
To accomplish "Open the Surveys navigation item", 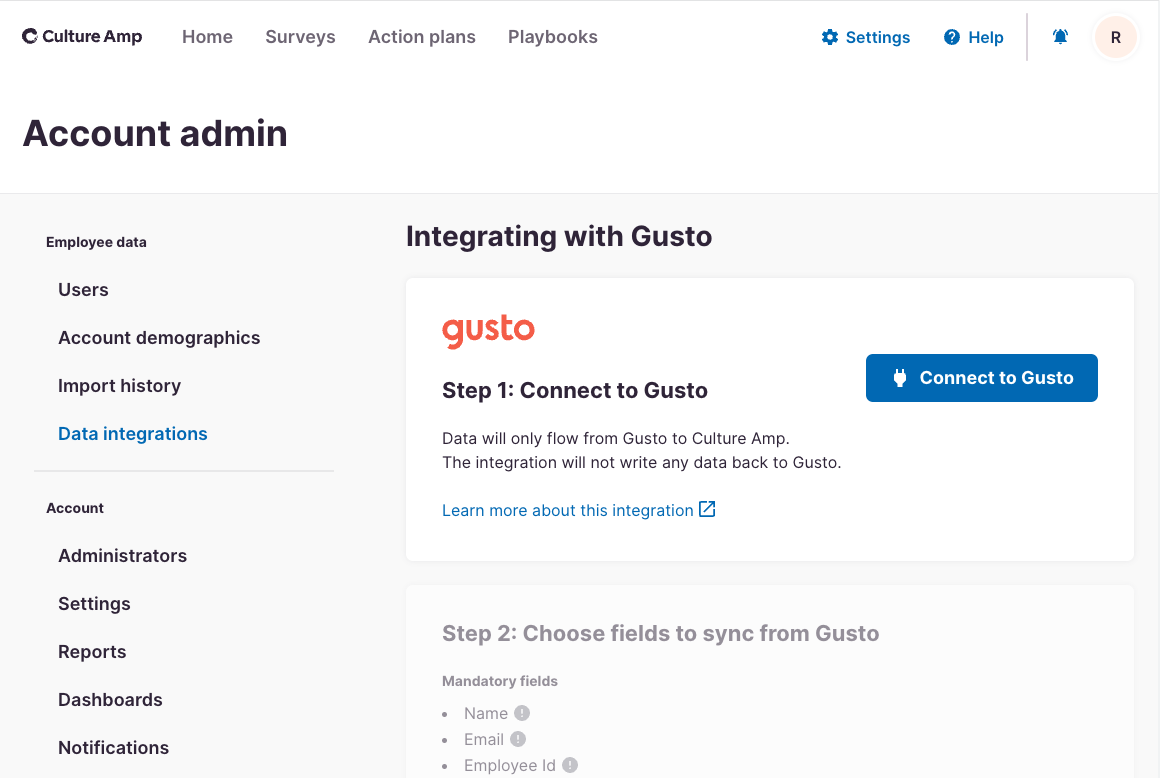I will [x=300, y=37].
